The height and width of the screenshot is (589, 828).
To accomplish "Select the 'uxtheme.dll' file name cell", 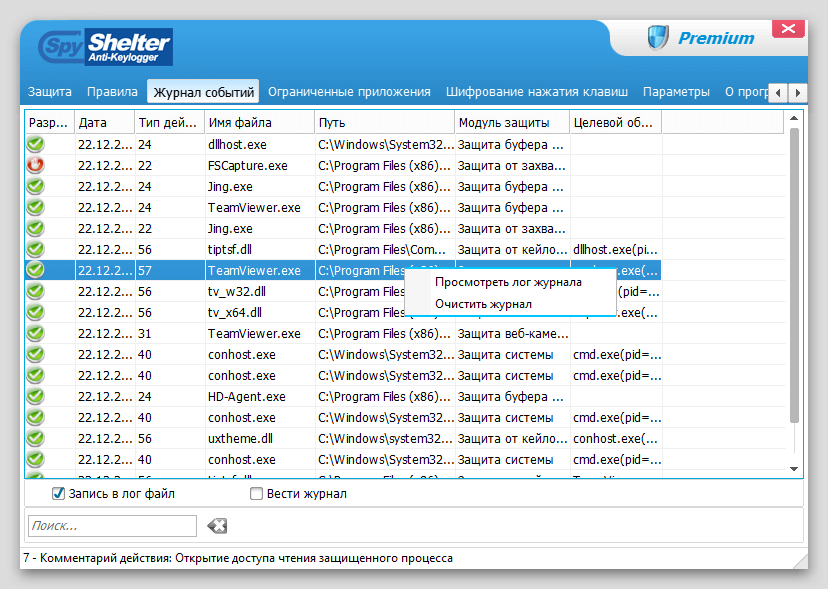I will tap(240, 438).
